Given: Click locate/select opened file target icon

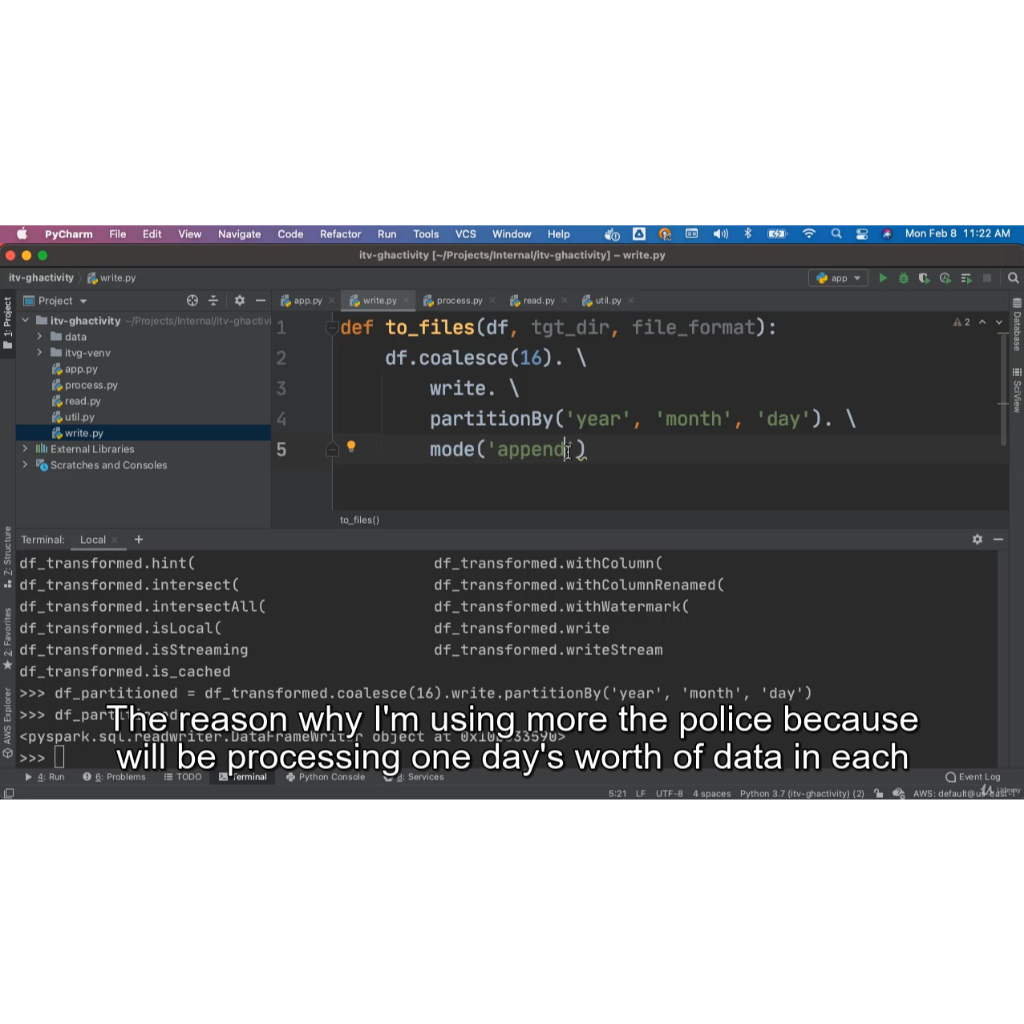Looking at the screenshot, I should point(192,300).
